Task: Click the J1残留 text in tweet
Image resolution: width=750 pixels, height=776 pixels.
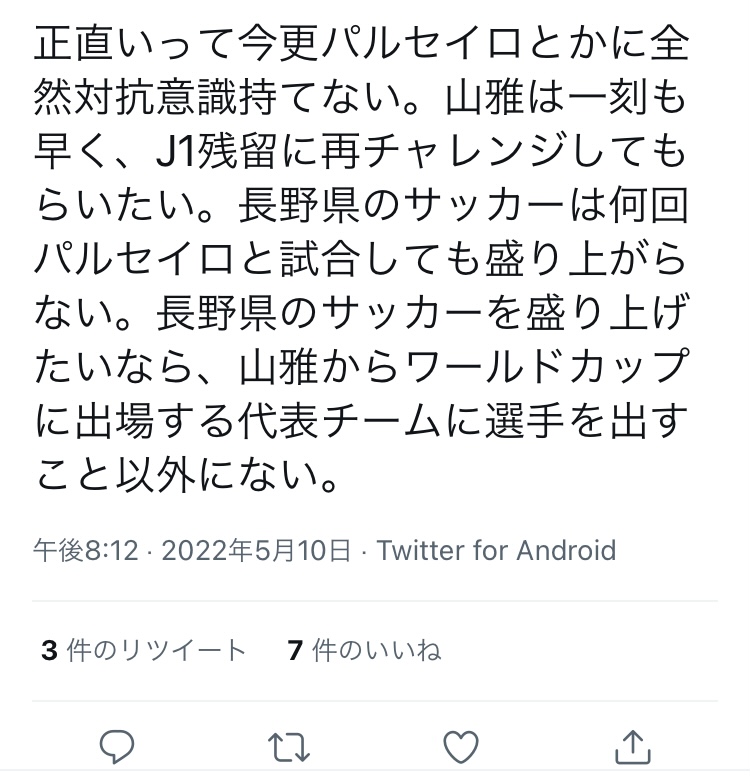Action: point(215,151)
